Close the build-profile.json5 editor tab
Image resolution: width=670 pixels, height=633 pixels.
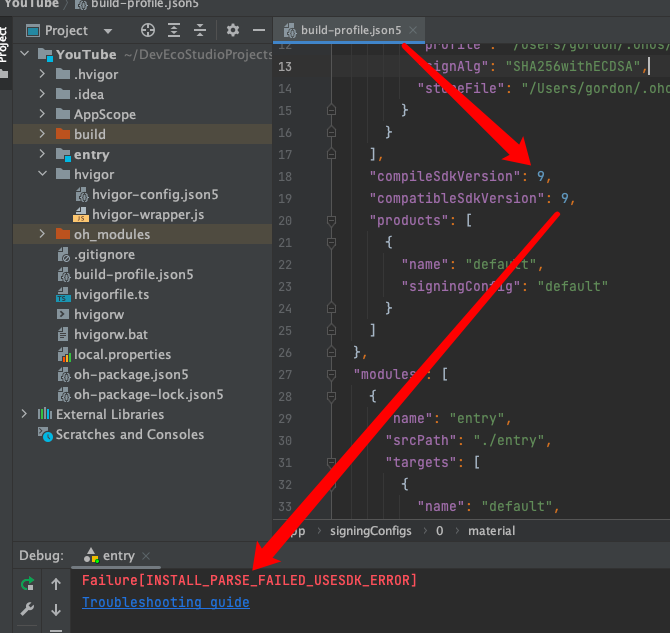click(413, 30)
